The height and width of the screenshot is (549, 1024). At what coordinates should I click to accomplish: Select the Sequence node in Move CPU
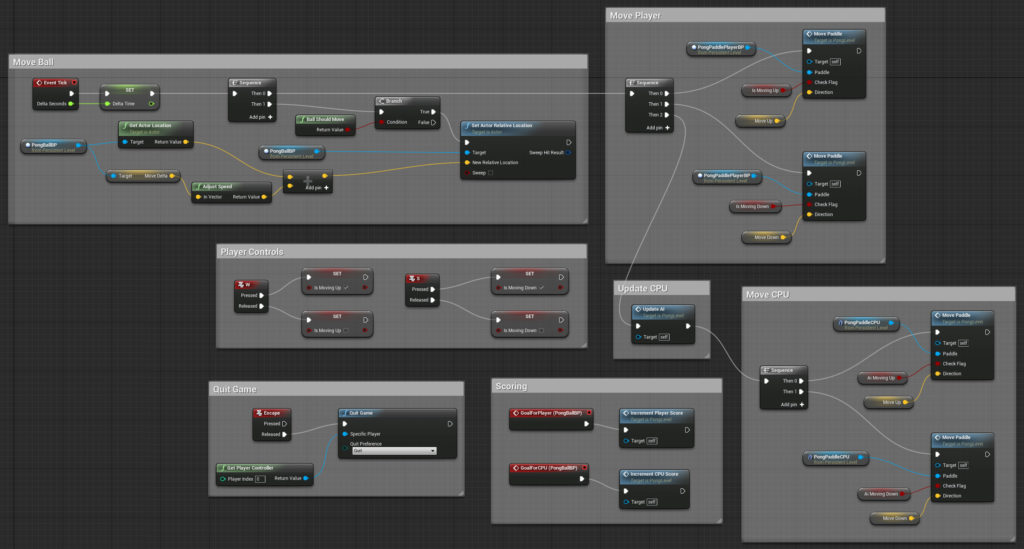coord(784,387)
